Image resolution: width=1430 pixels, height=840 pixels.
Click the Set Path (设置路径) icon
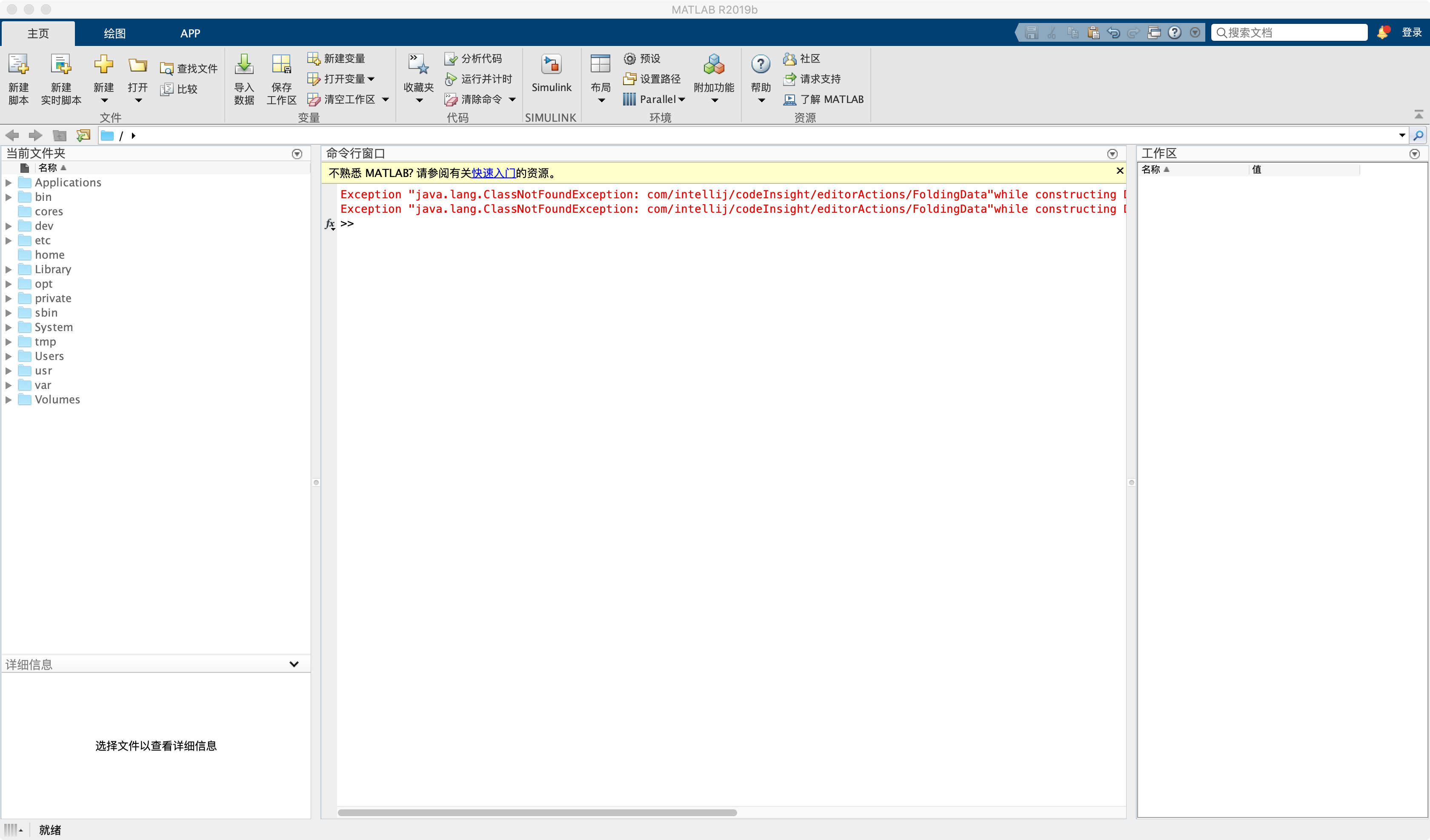click(629, 79)
